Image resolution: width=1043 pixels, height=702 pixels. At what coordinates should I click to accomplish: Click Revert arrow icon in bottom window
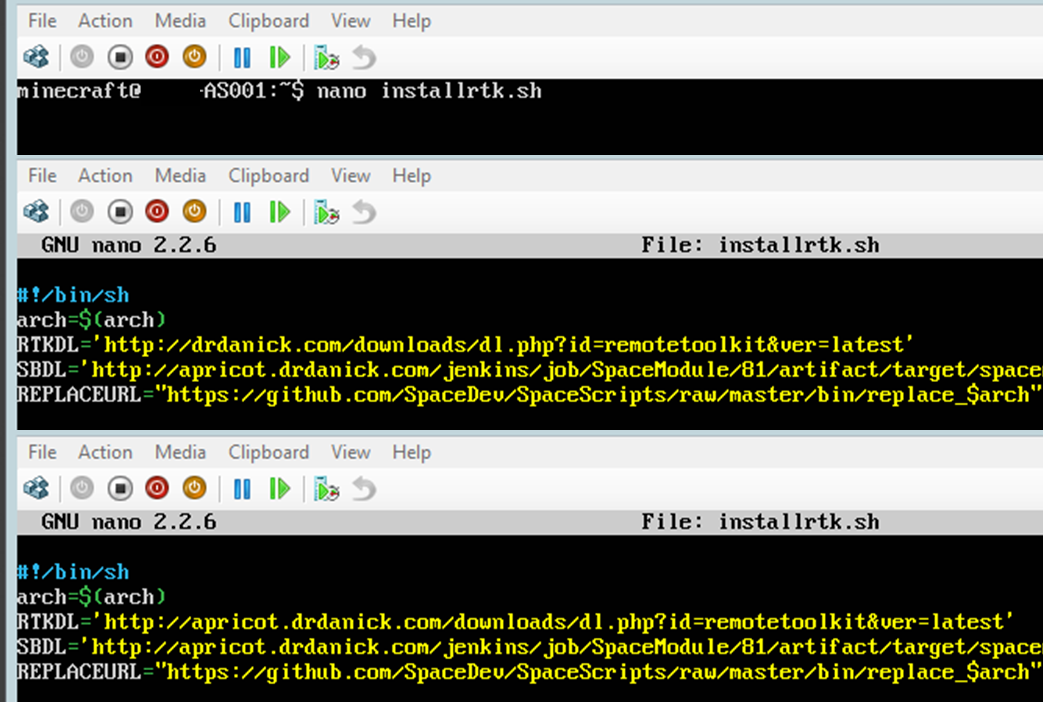pyautogui.click(x=364, y=490)
